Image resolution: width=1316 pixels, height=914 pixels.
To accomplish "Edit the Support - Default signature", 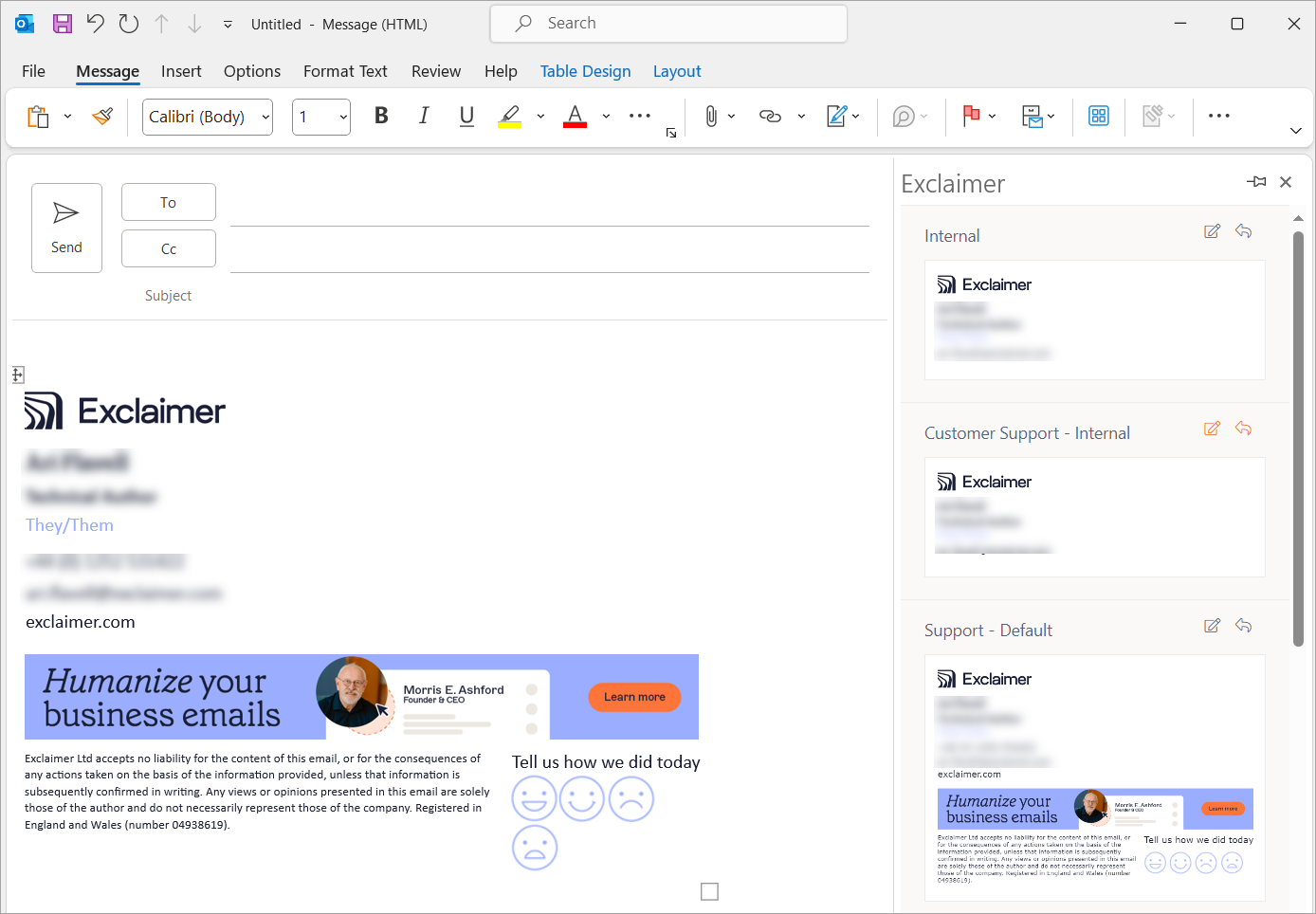I will 1212,626.
